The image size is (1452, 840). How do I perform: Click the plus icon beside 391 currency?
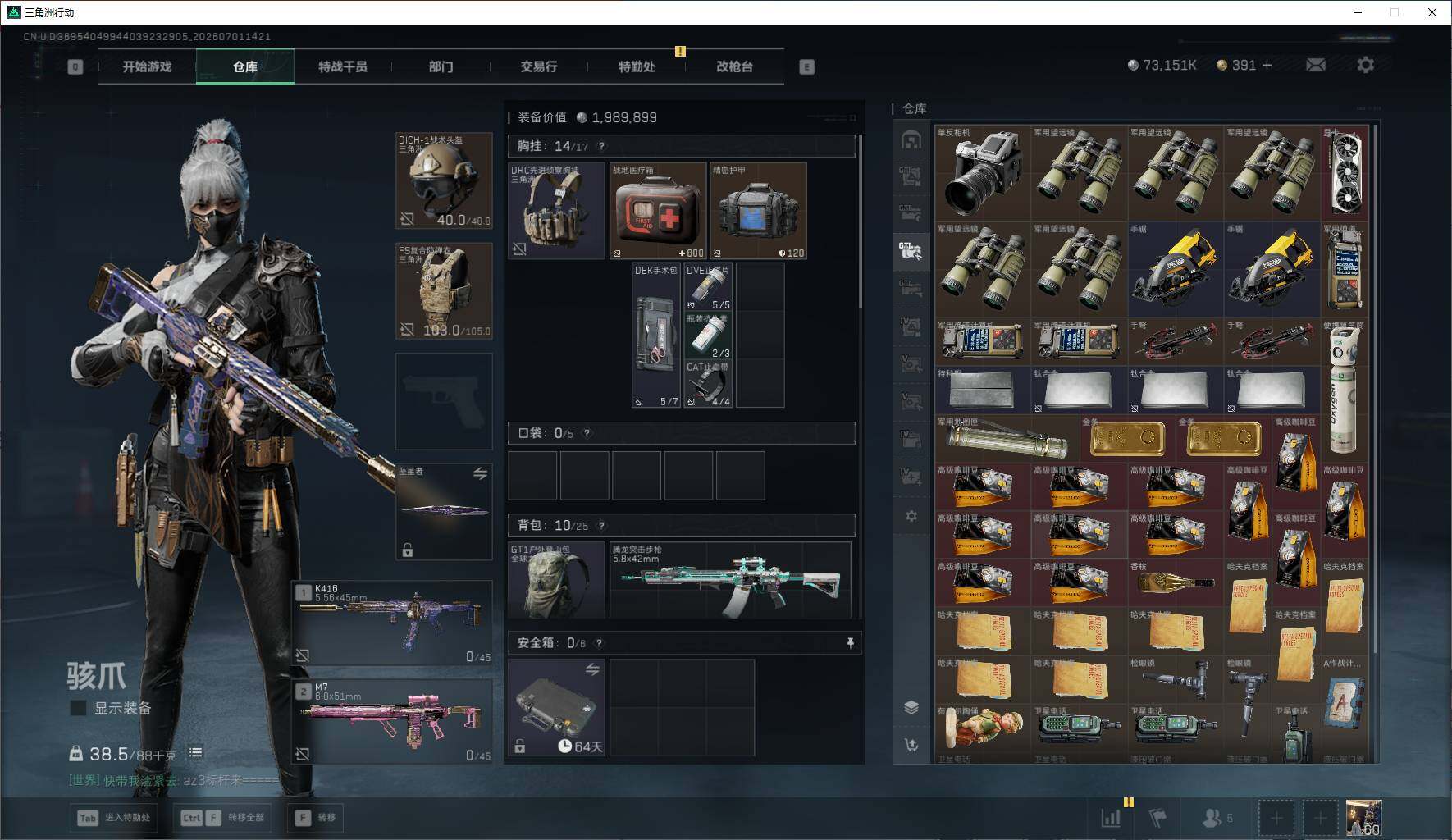[x=1267, y=65]
